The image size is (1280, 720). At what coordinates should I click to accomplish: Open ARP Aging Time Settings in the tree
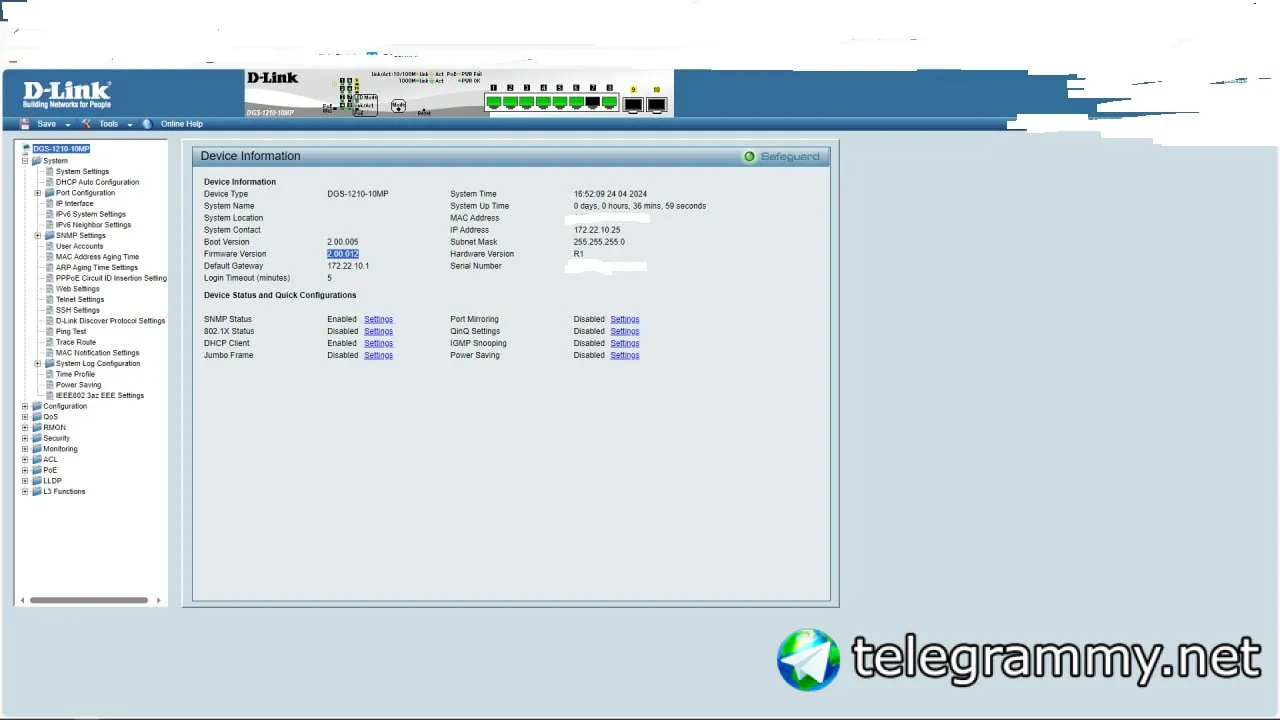click(x=97, y=268)
